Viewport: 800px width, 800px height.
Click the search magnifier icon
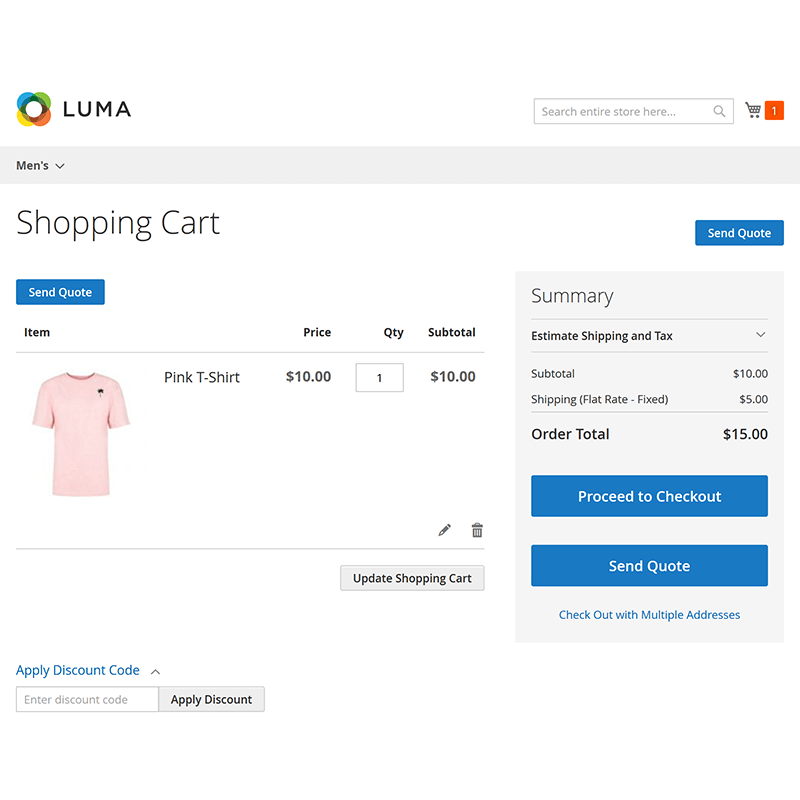719,111
